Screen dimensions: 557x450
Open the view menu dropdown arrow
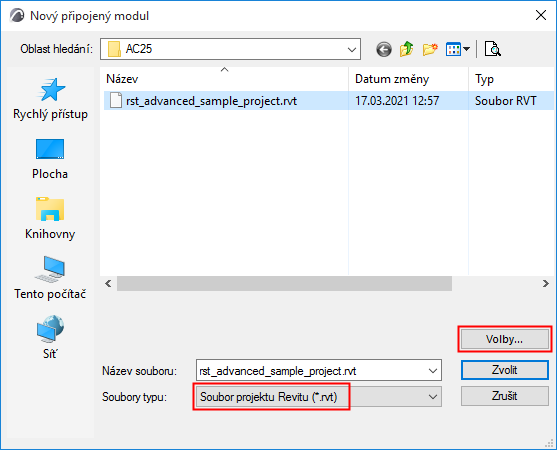466,49
